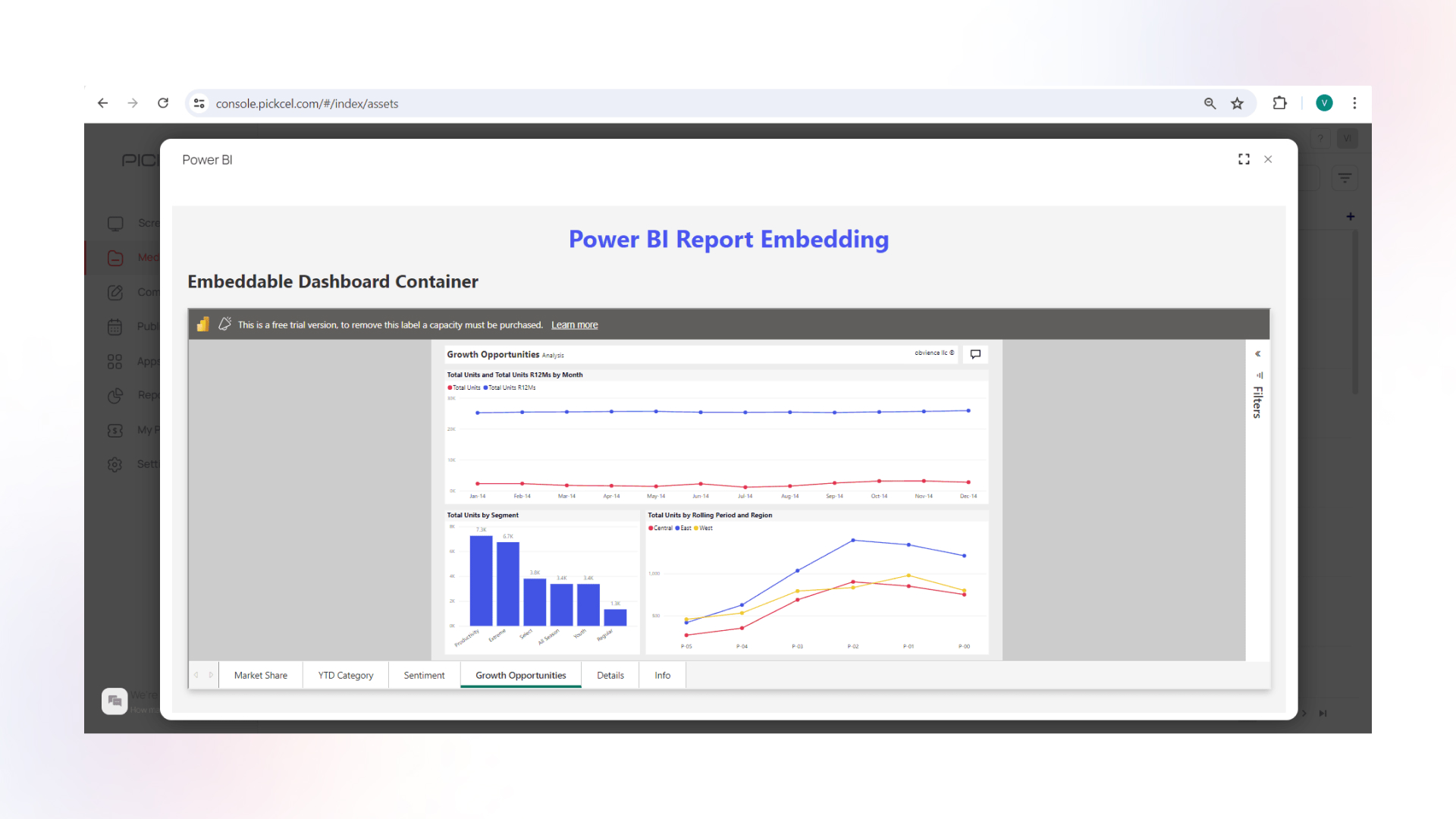Image resolution: width=1456 pixels, height=819 pixels.
Task: Open Settings gear in sidebar
Action: click(x=115, y=464)
